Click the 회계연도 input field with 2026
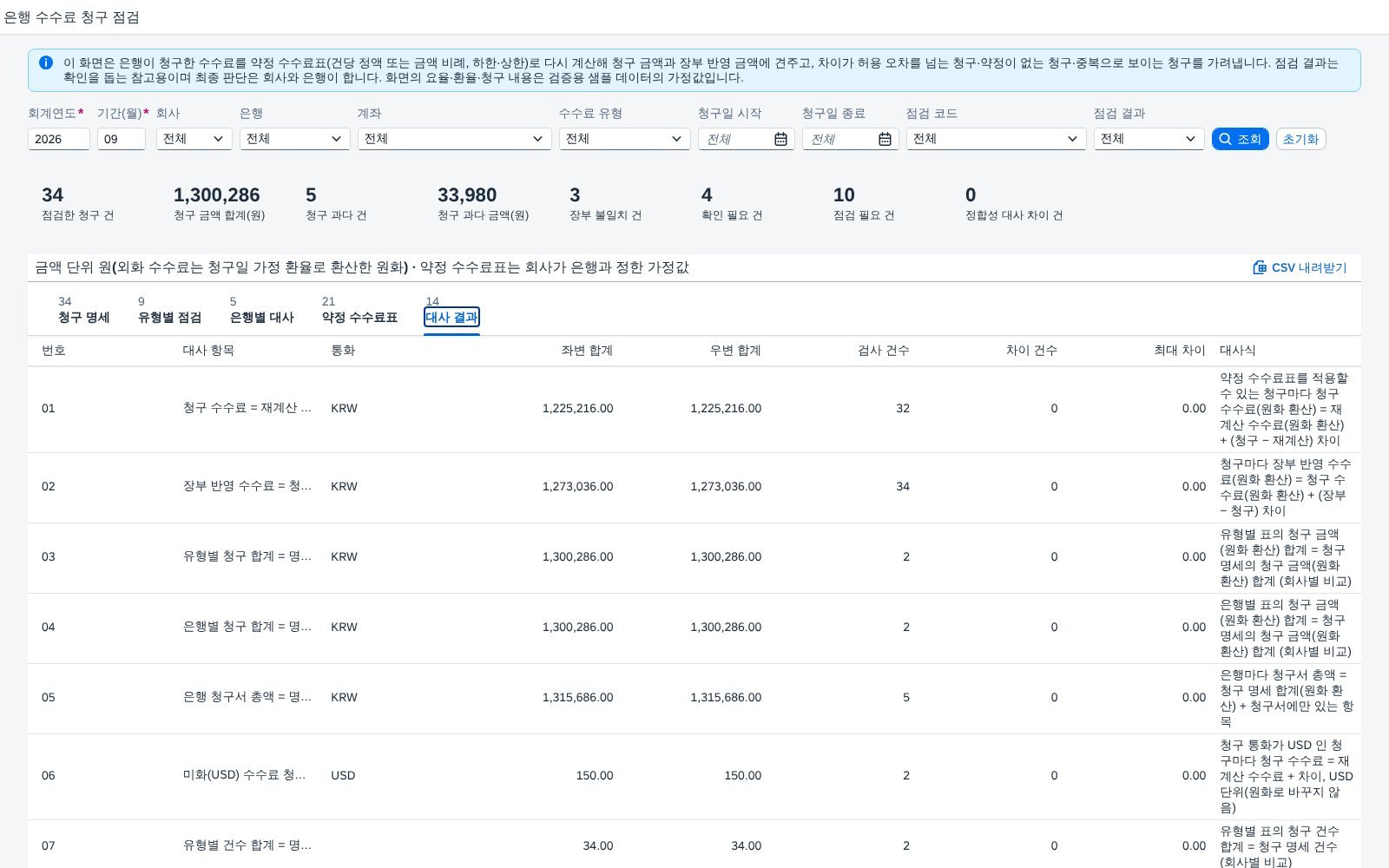Screen dimensions: 1389x868 59,139
